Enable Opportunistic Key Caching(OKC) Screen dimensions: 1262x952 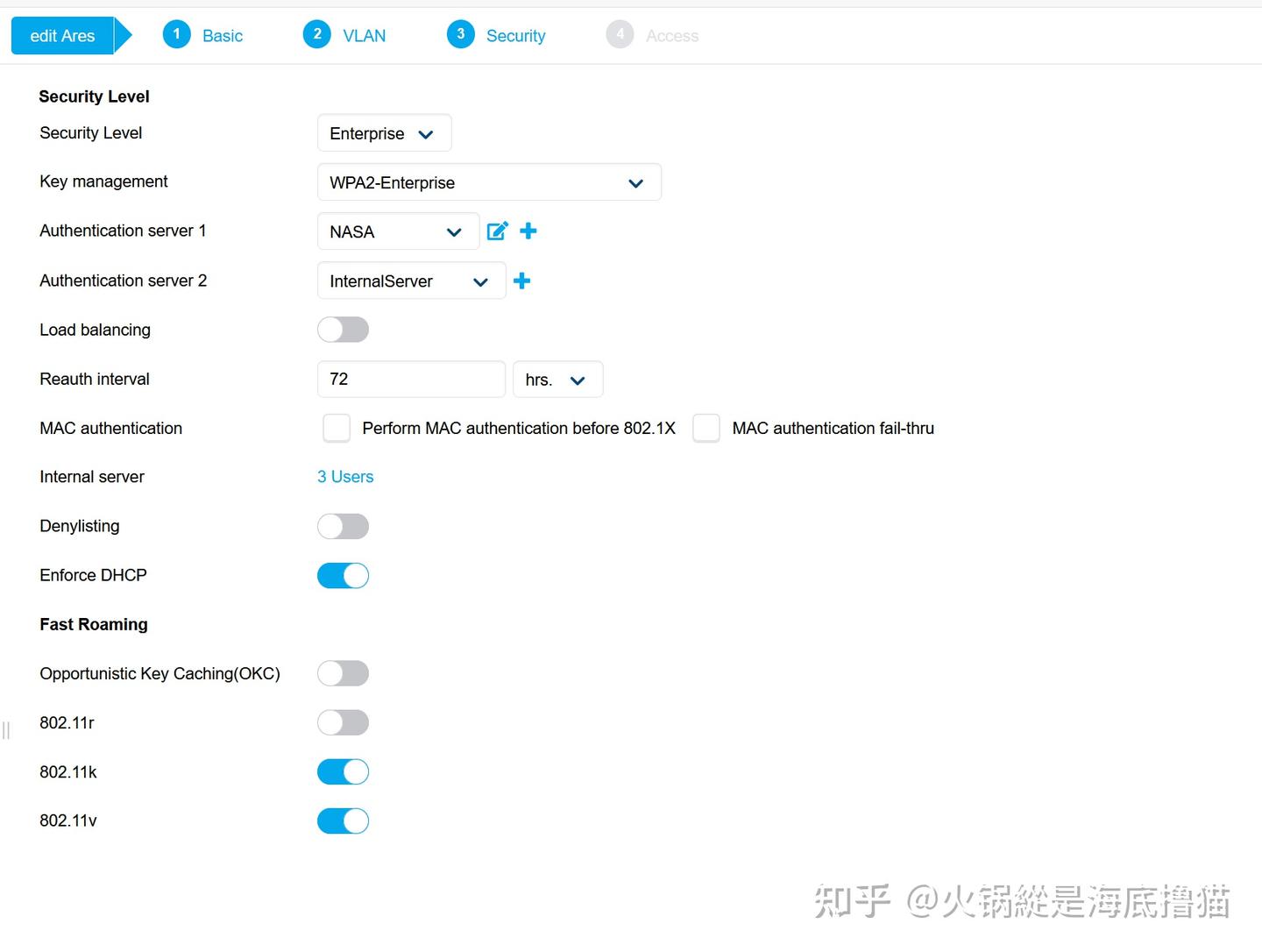click(343, 673)
